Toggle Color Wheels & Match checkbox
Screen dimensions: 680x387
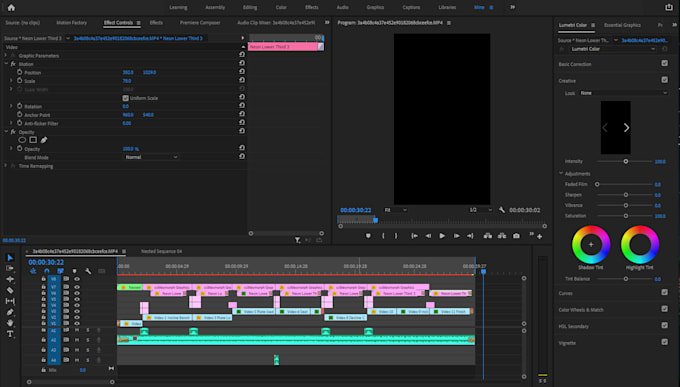click(x=665, y=309)
